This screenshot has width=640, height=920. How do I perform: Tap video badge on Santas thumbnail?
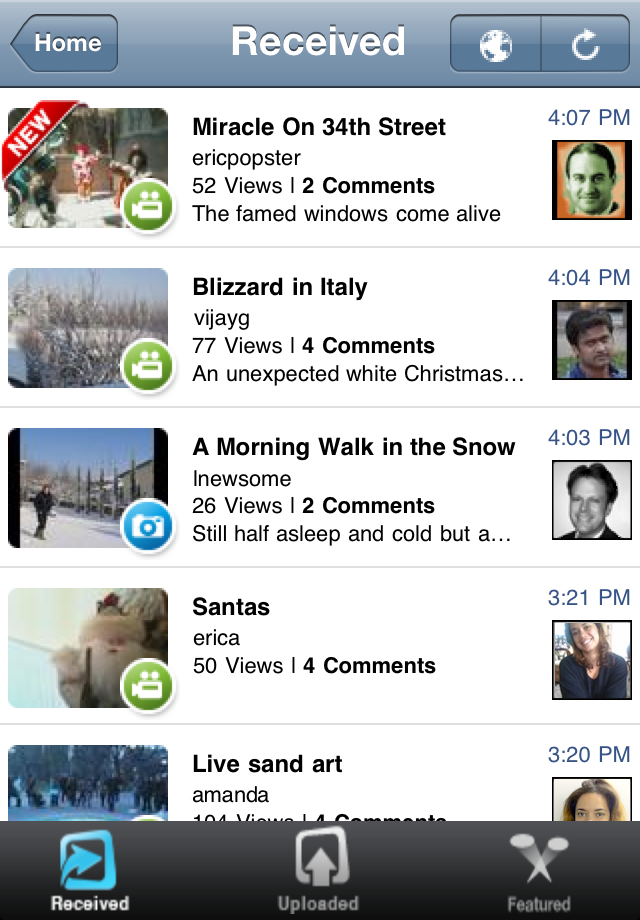[148, 687]
